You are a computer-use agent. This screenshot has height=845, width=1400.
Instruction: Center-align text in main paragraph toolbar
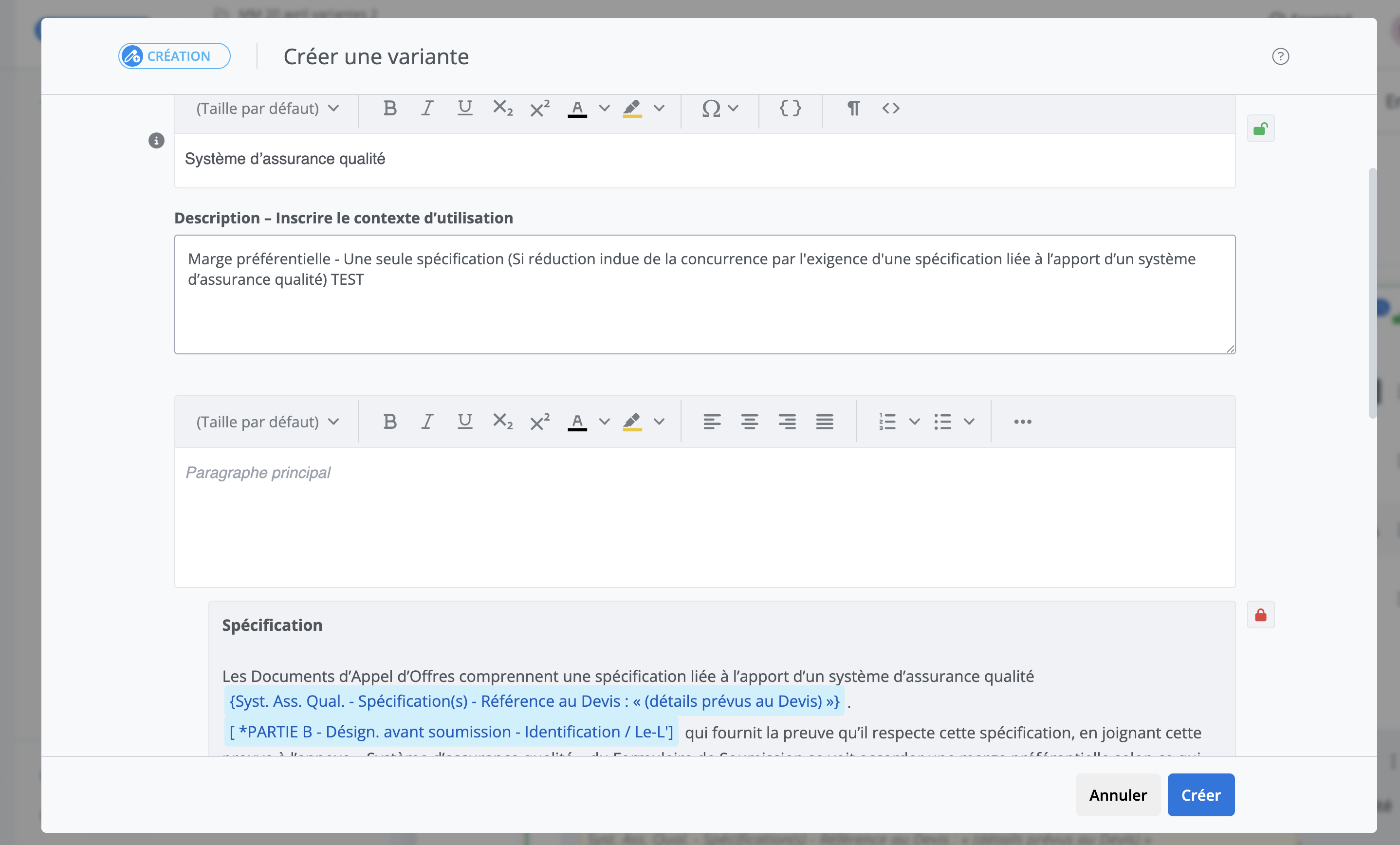[750, 422]
